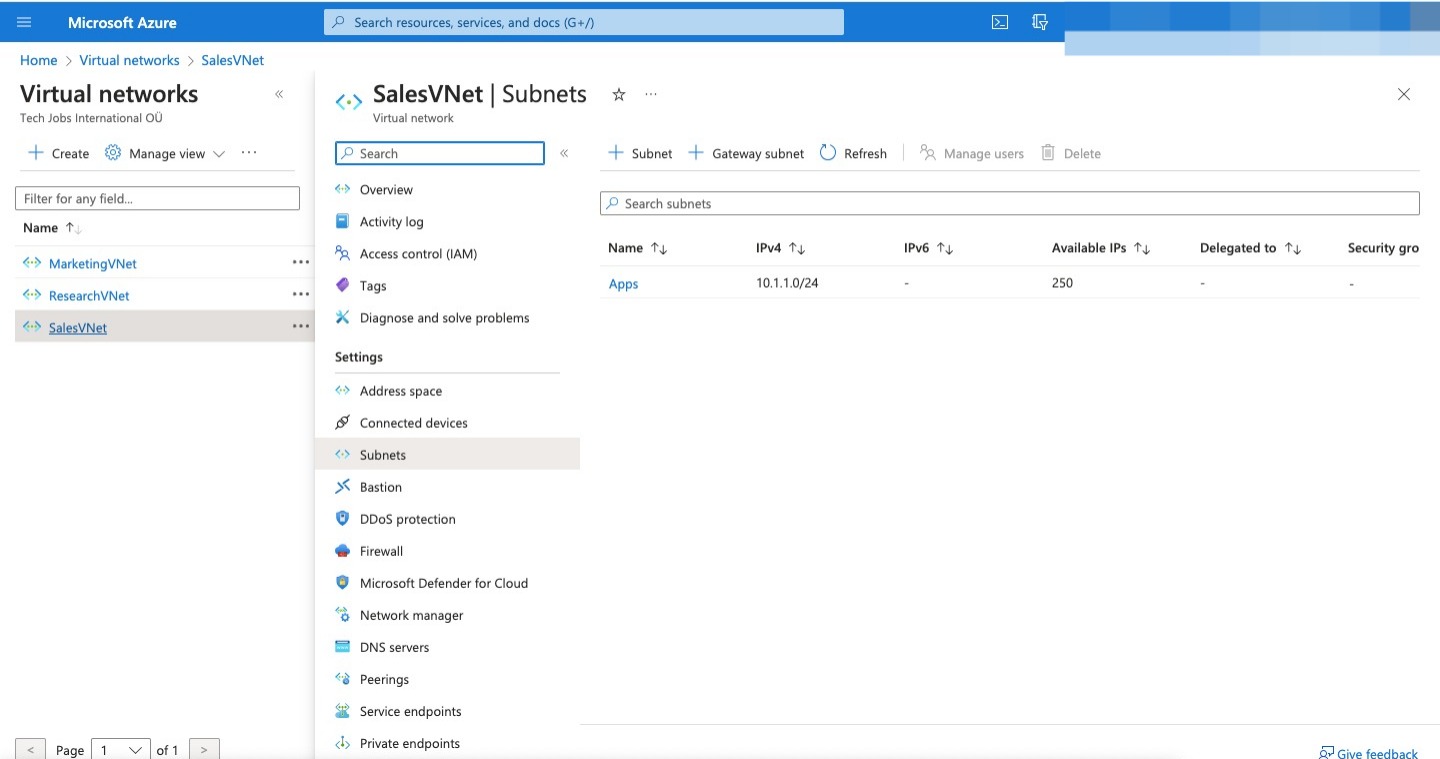Image resolution: width=1440 pixels, height=759 pixels.
Task: Click the Microsoft Defender for Cloud icon
Action: [x=343, y=583]
